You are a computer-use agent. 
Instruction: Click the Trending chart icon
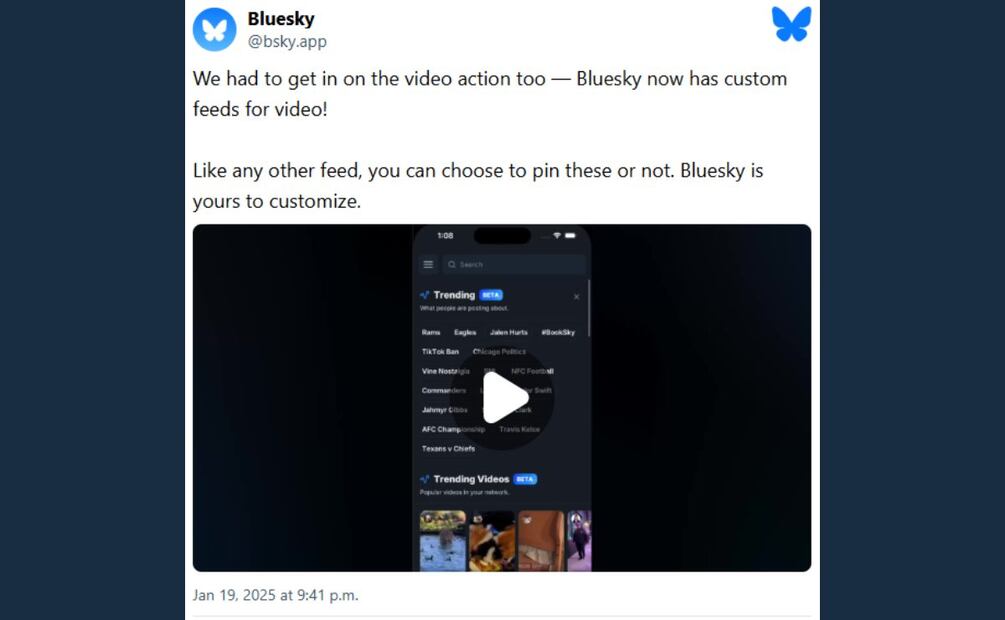tap(424, 295)
